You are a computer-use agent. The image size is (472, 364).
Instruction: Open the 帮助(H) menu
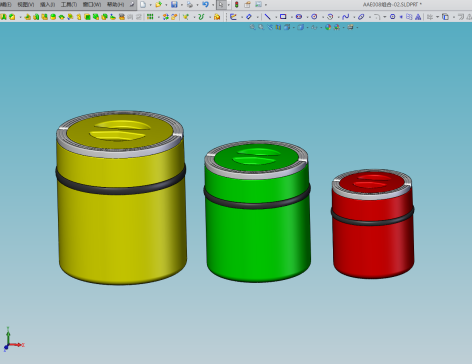(x=116, y=5)
